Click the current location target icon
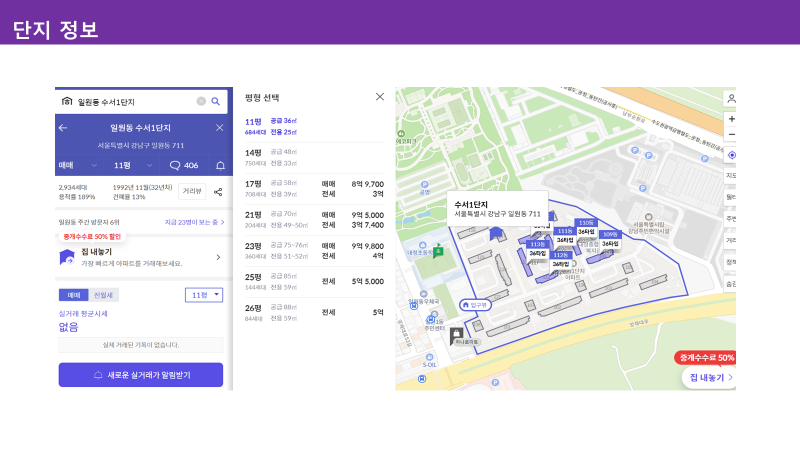 [731, 155]
